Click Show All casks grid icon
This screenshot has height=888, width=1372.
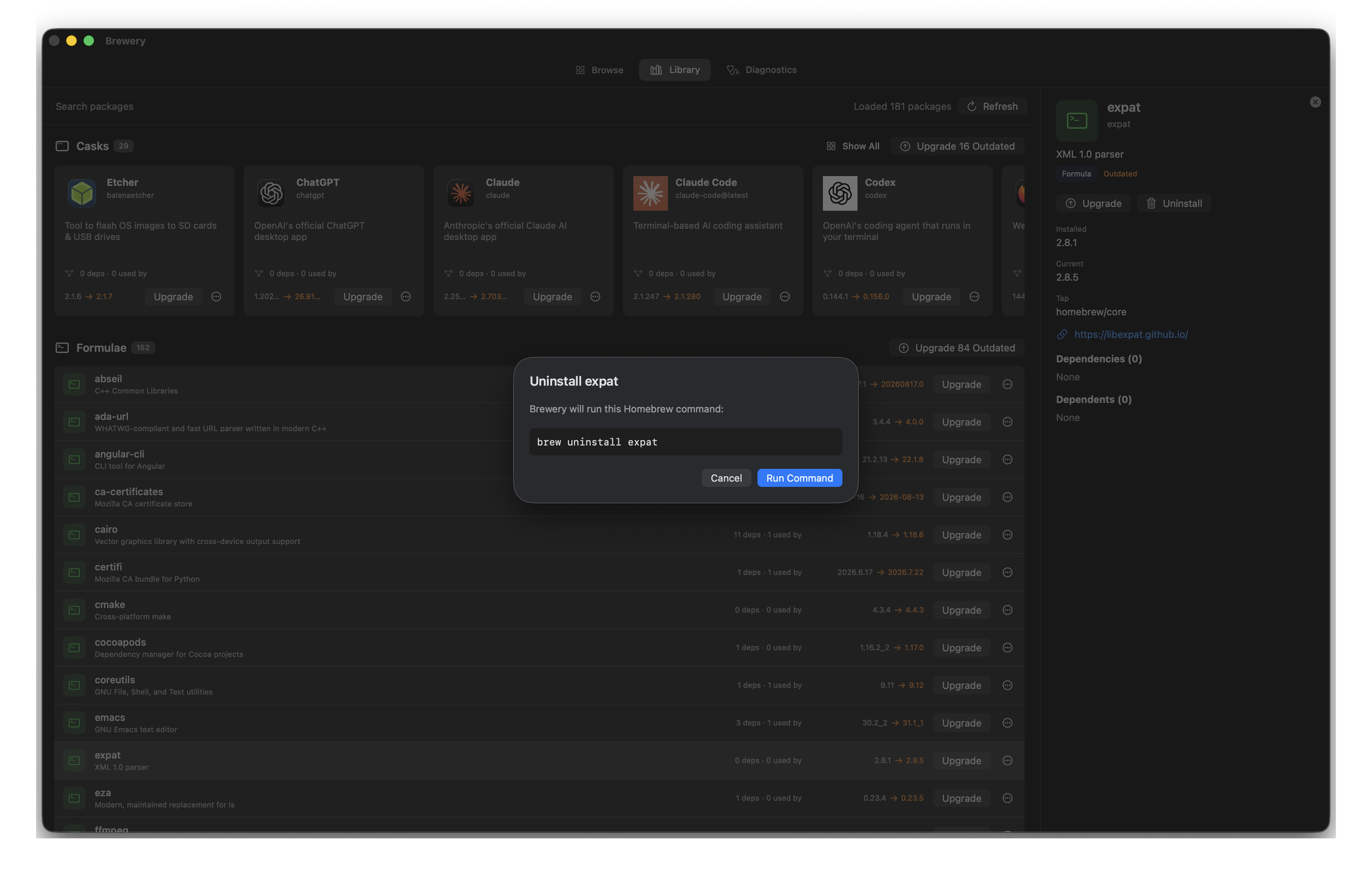pyautogui.click(x=831, y=146)
